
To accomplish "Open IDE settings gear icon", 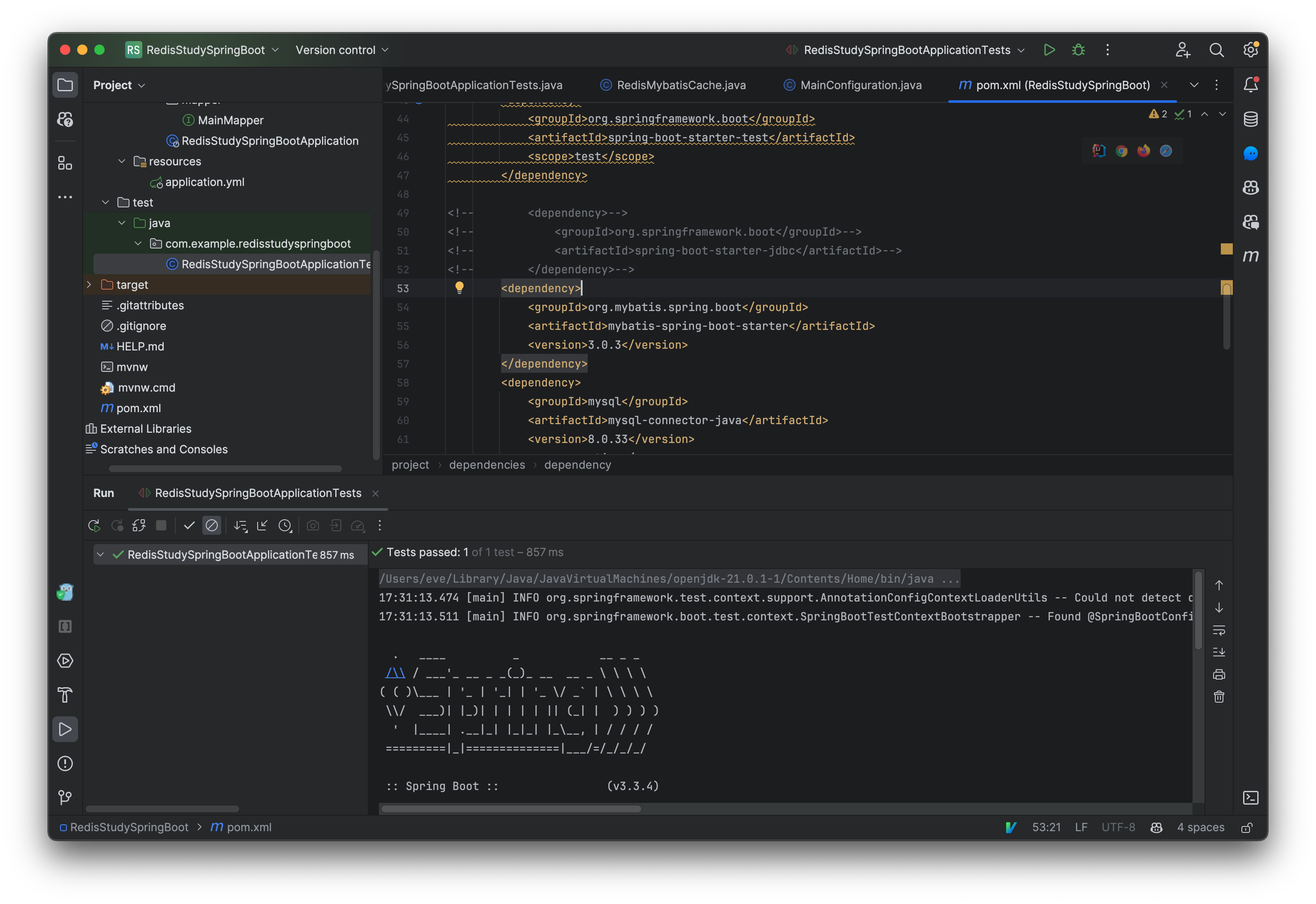I will click(1251, 50).
